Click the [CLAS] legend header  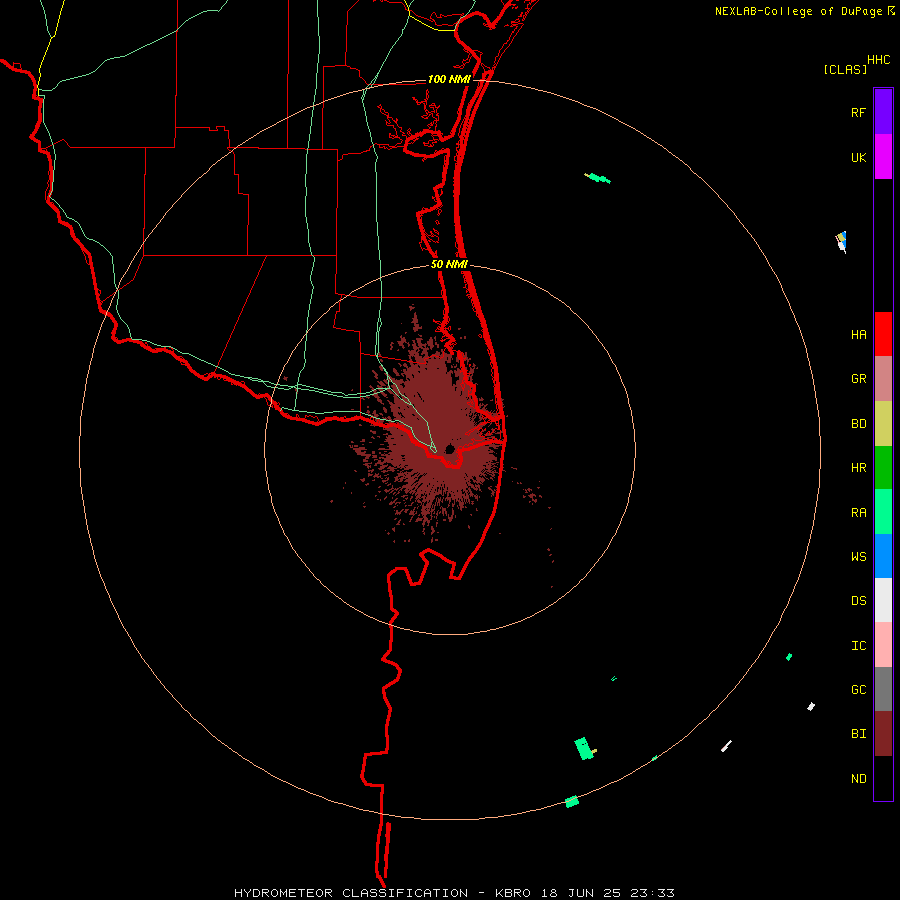845,69
